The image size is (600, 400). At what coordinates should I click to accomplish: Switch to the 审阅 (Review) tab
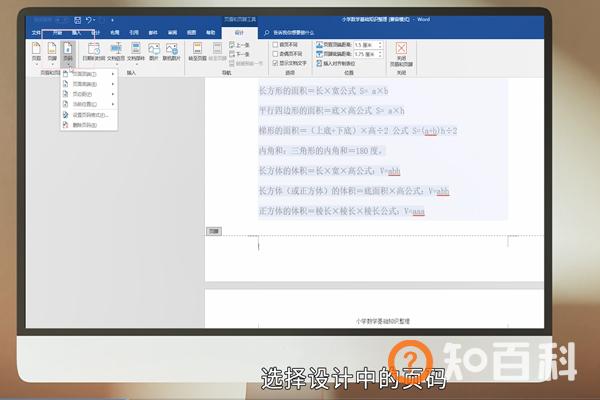click(173, 33)
